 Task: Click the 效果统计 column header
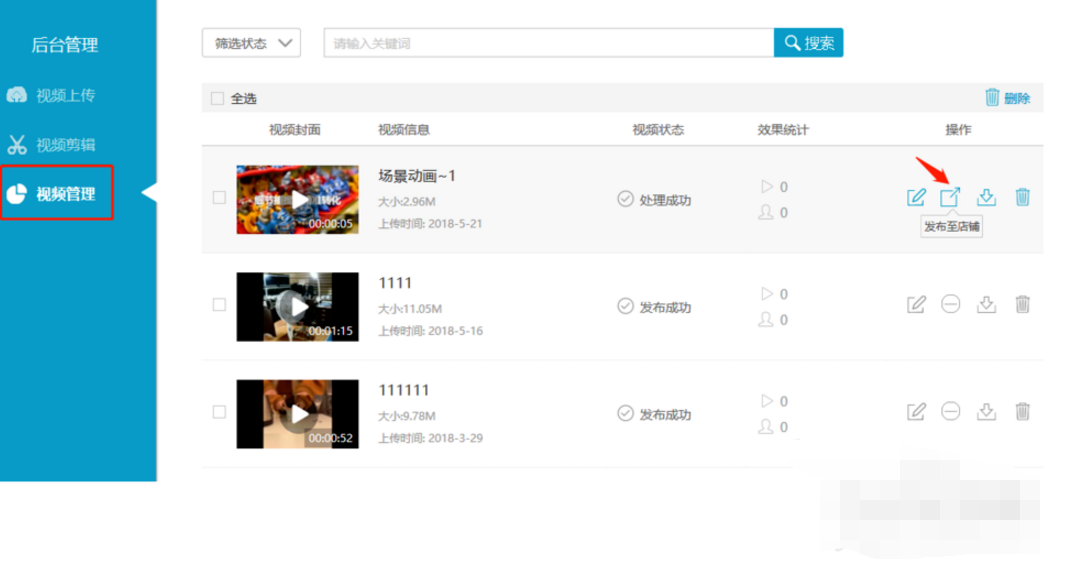(783, 130)
